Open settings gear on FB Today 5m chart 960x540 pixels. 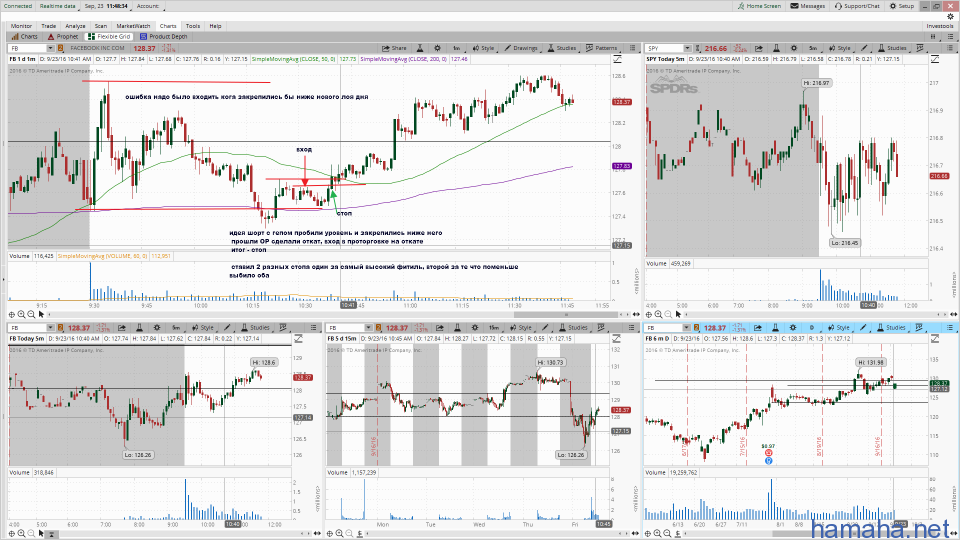(157, 328)
